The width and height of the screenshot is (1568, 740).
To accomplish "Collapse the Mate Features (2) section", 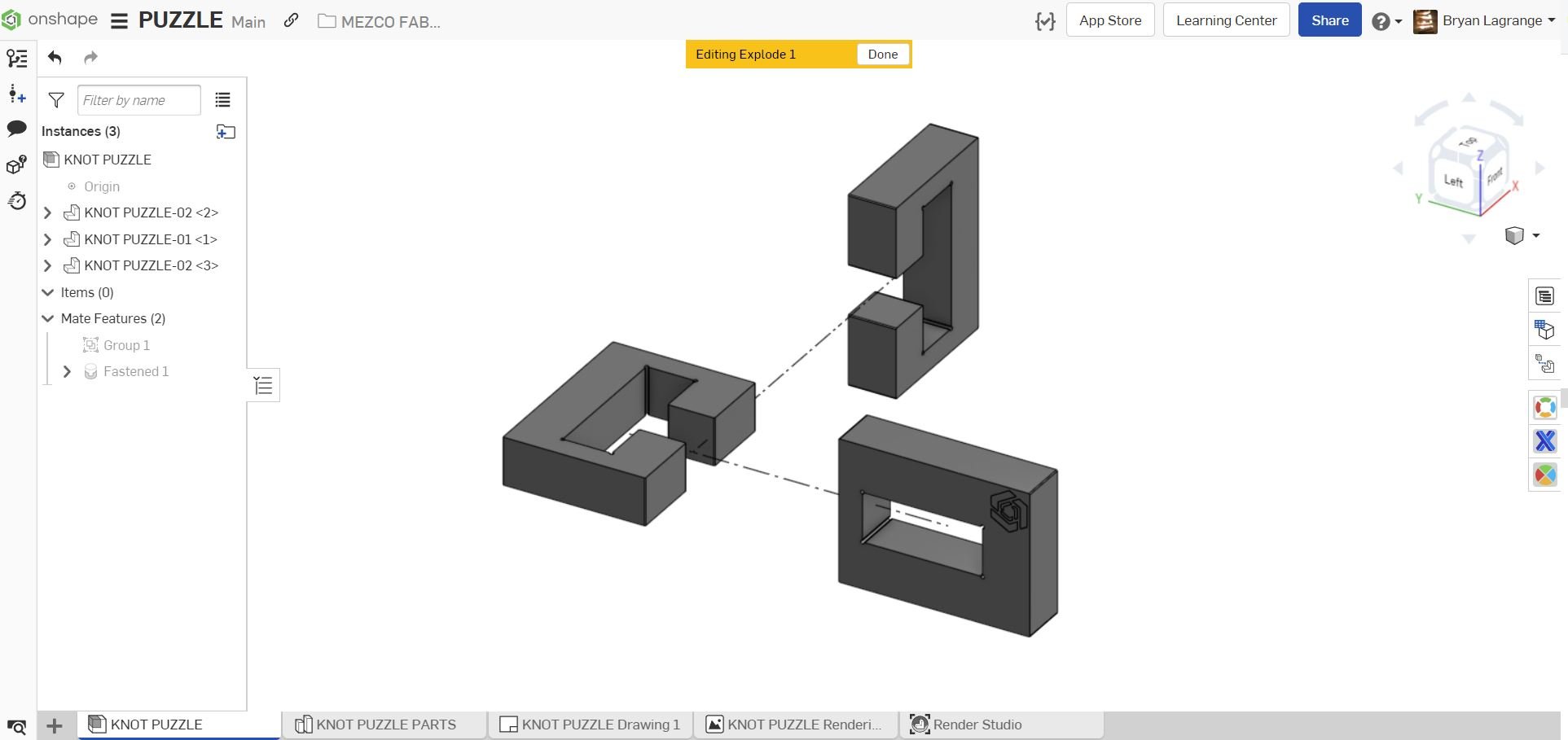I will point(47,318).
